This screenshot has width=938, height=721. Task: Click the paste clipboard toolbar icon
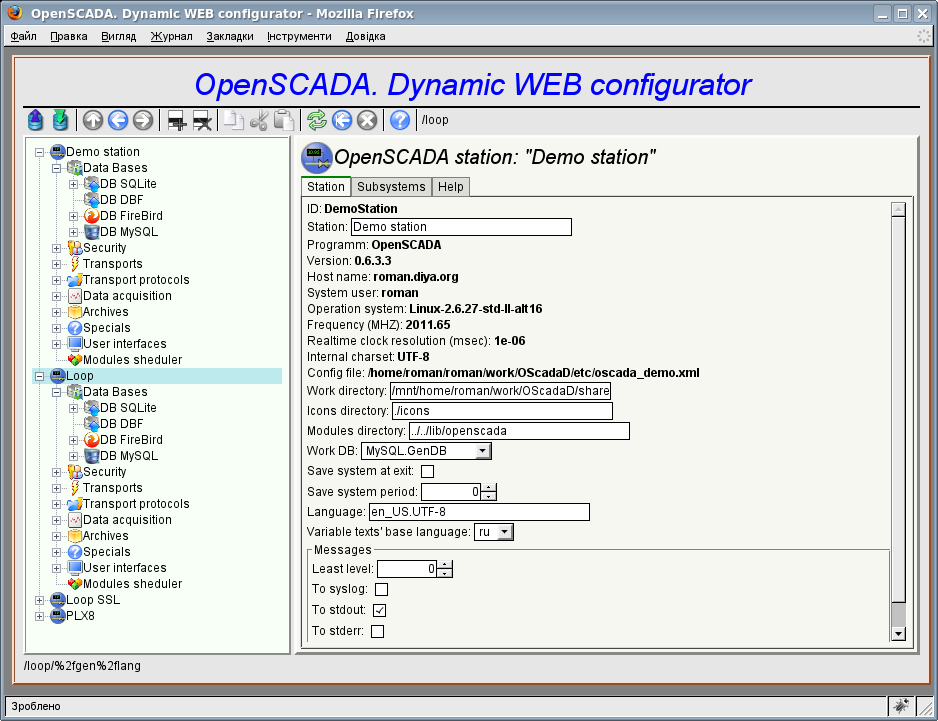point(284,120)
